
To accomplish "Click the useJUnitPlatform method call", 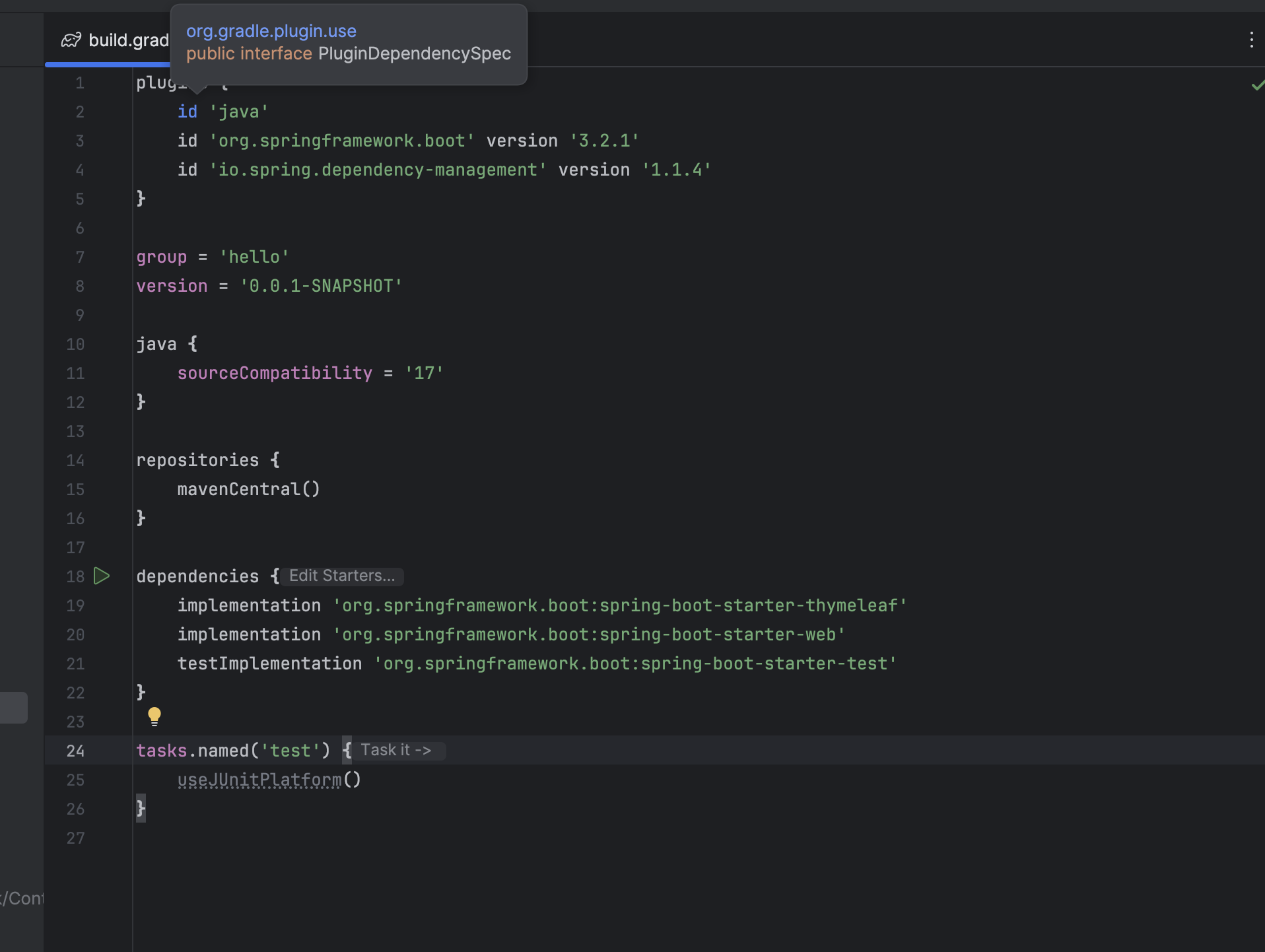I will point(259,780).
